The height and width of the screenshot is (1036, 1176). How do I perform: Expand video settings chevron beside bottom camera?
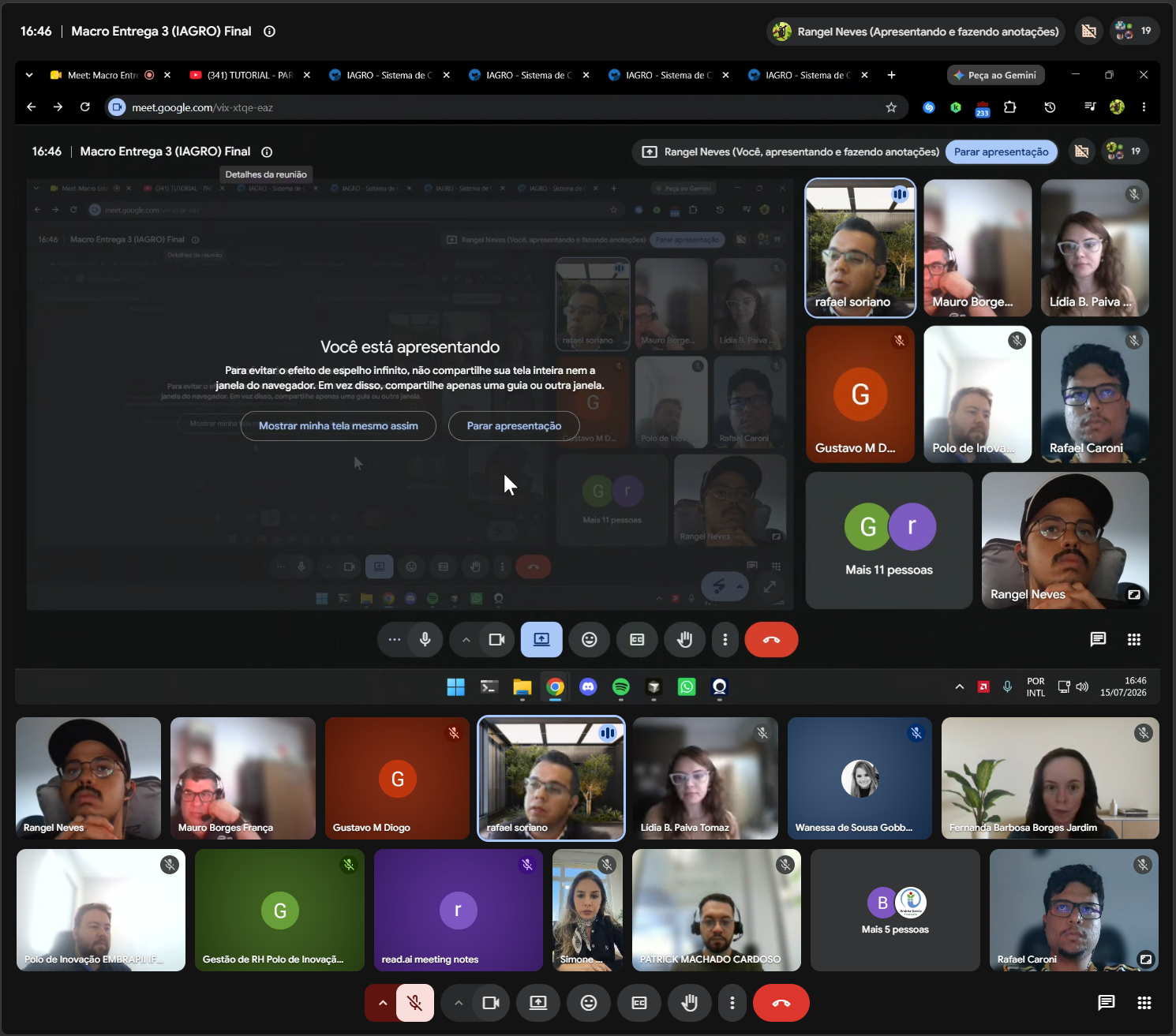click(x=459, y=1003)
